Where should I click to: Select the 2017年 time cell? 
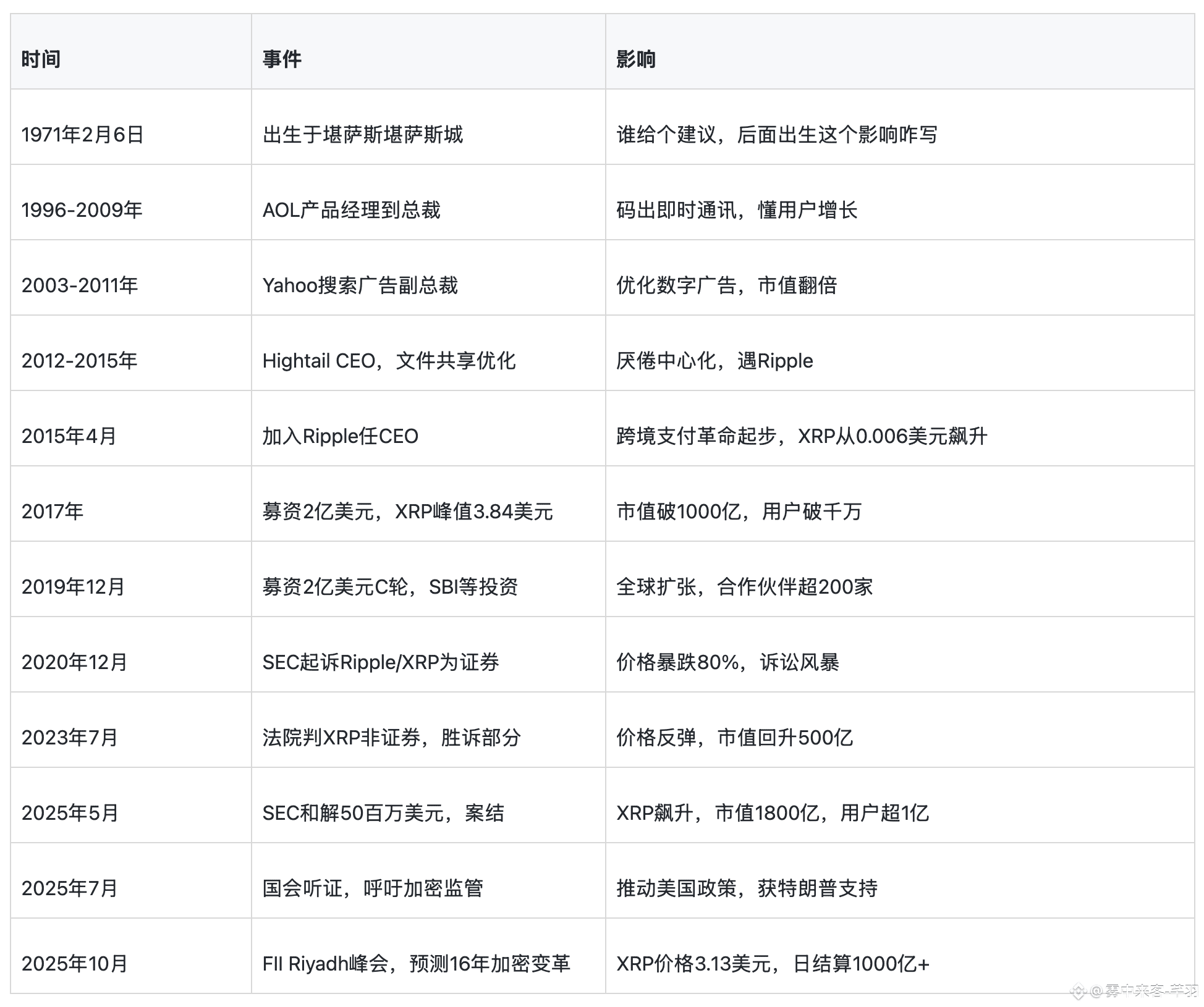pos(53,512)
